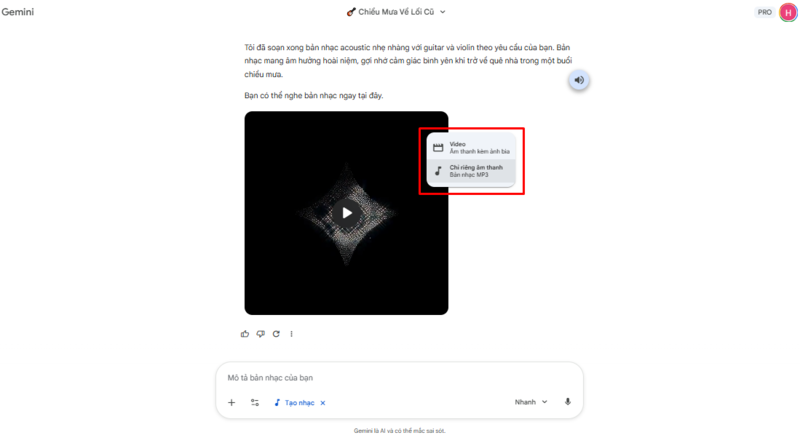Open the three-dot more options menu
This screenshot has height=435, width=800.
tap(291, 334)
